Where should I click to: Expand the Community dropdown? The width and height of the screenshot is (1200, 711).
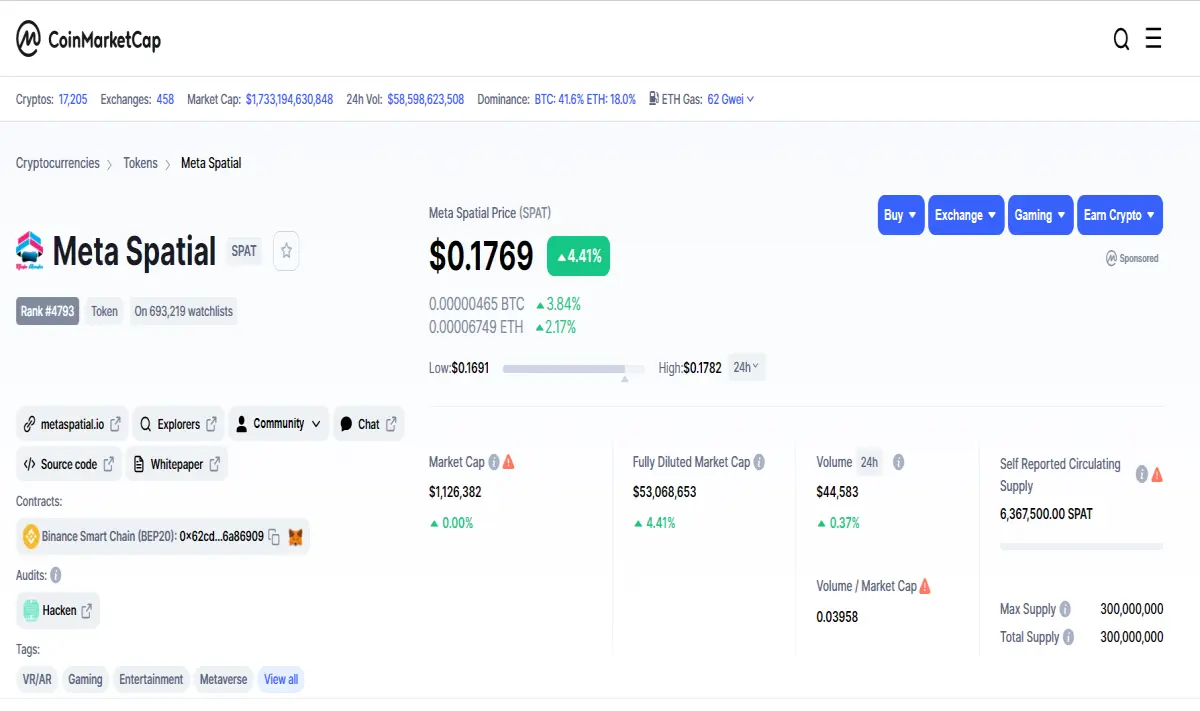click(279, 424)
